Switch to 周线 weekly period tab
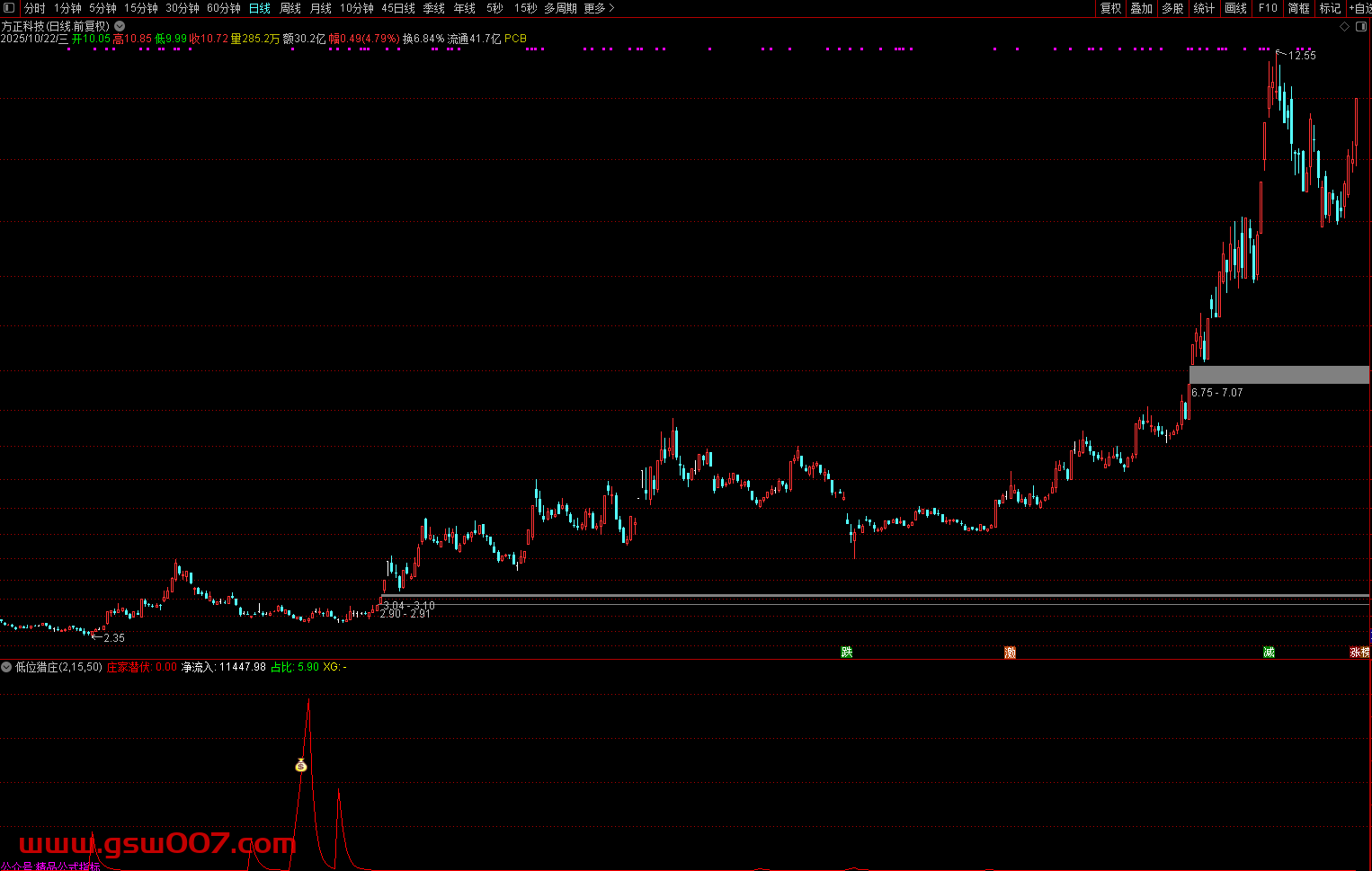The width and height of the screenshot is (1372, 871). 290,8
